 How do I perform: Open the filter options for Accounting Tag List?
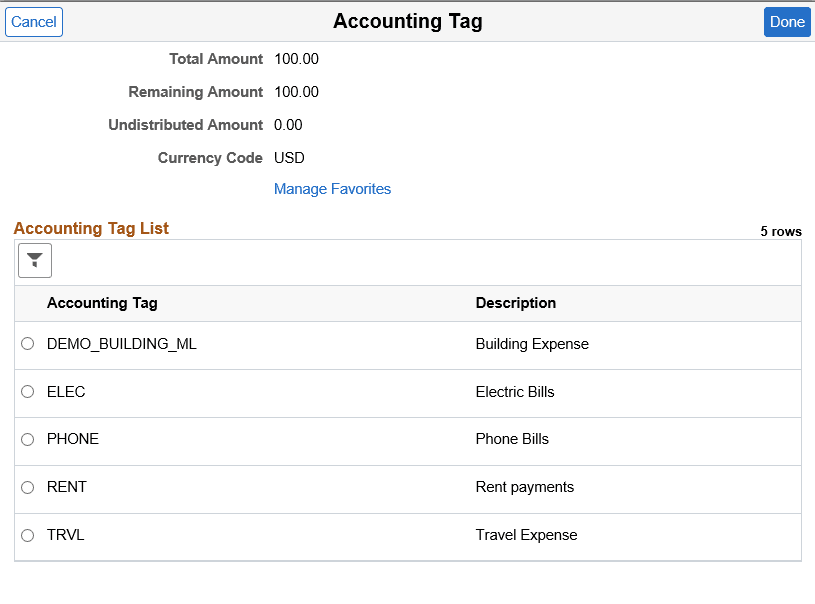(34, 260)
